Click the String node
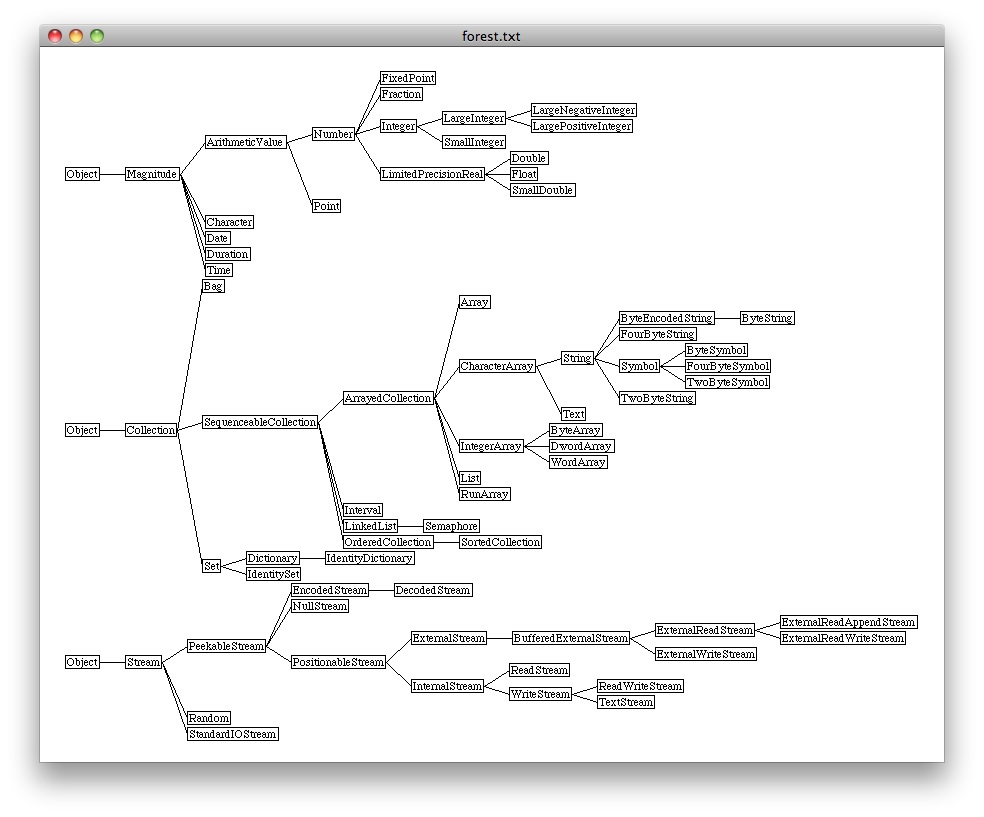This screenshot has width=984, height=817. tap(577, 358)
